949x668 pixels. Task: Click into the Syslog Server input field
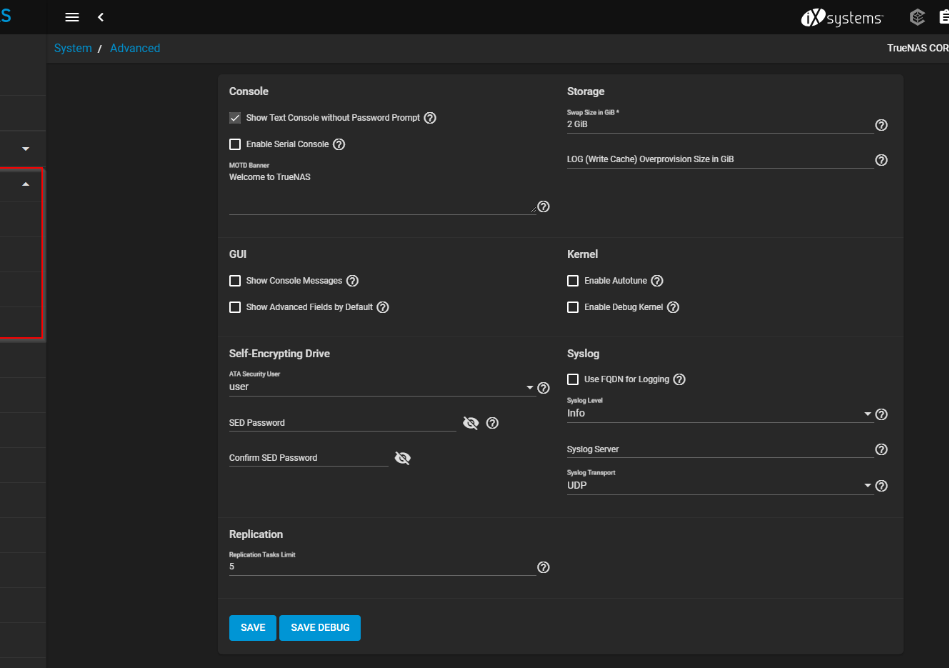click(x=715, y=450)
